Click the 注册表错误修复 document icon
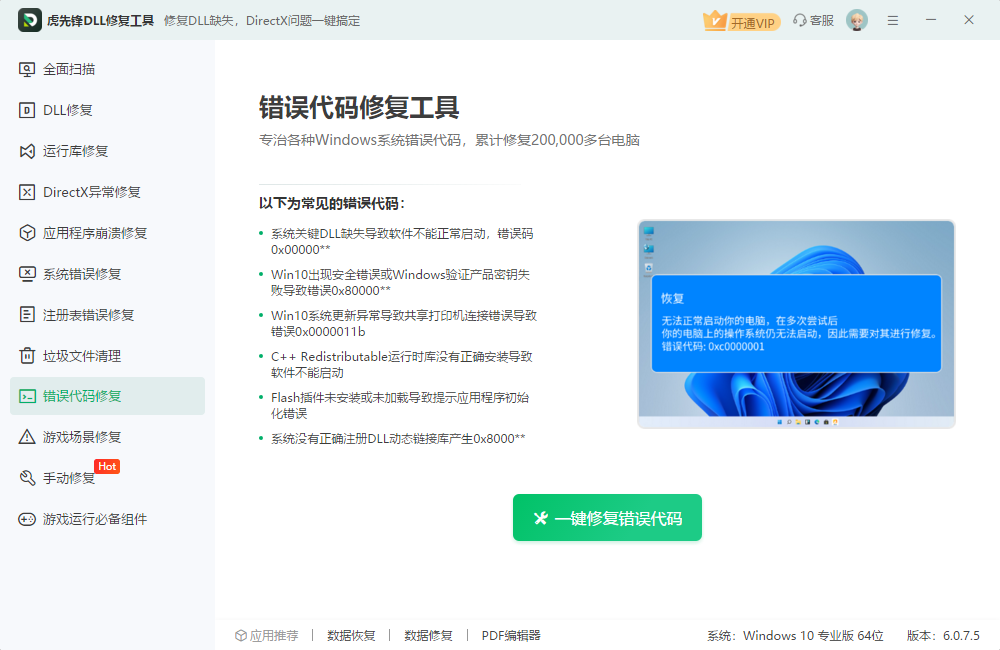The image size is (1000, 650). coord(27,314)
